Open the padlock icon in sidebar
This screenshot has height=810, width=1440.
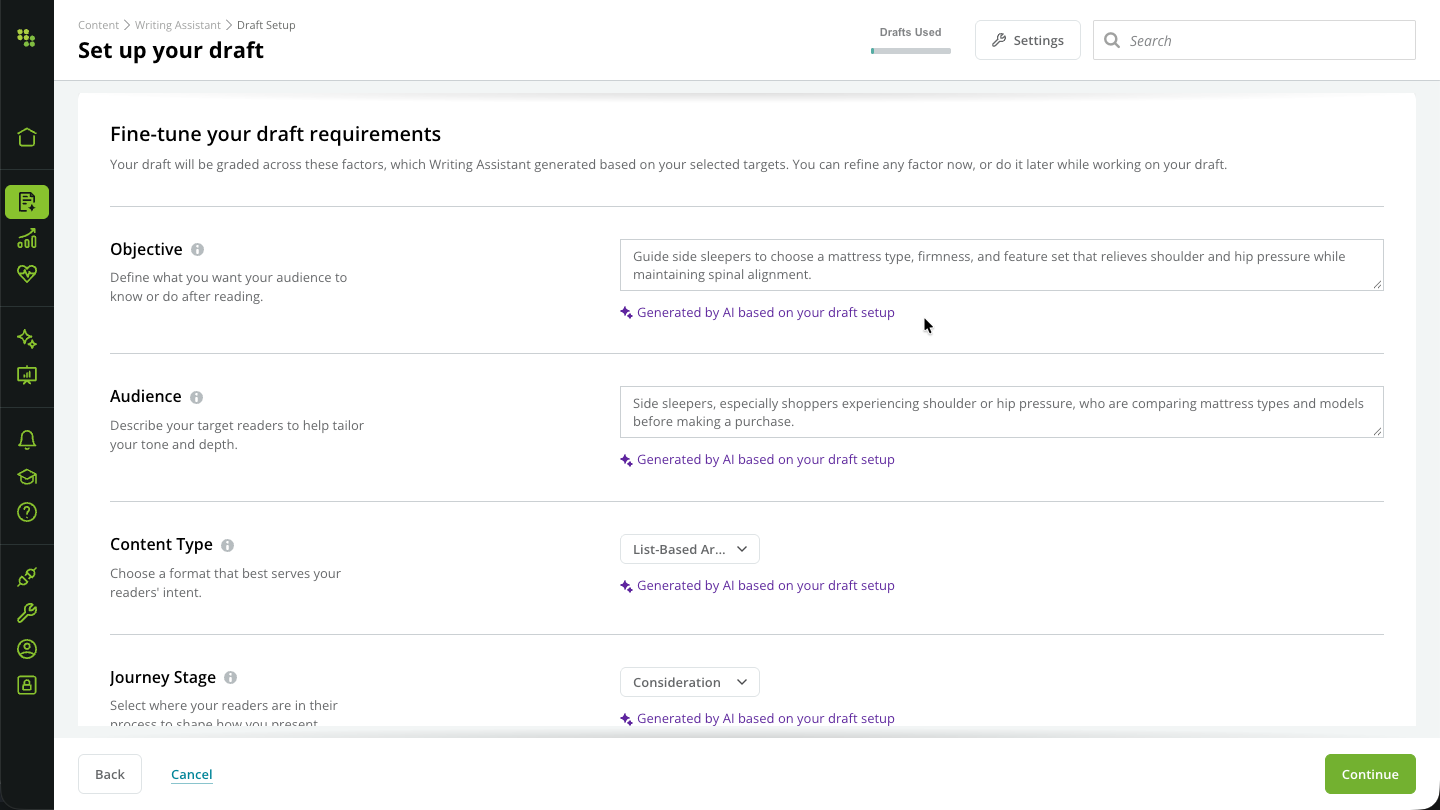pyautogui.click(x=27, y=685)
